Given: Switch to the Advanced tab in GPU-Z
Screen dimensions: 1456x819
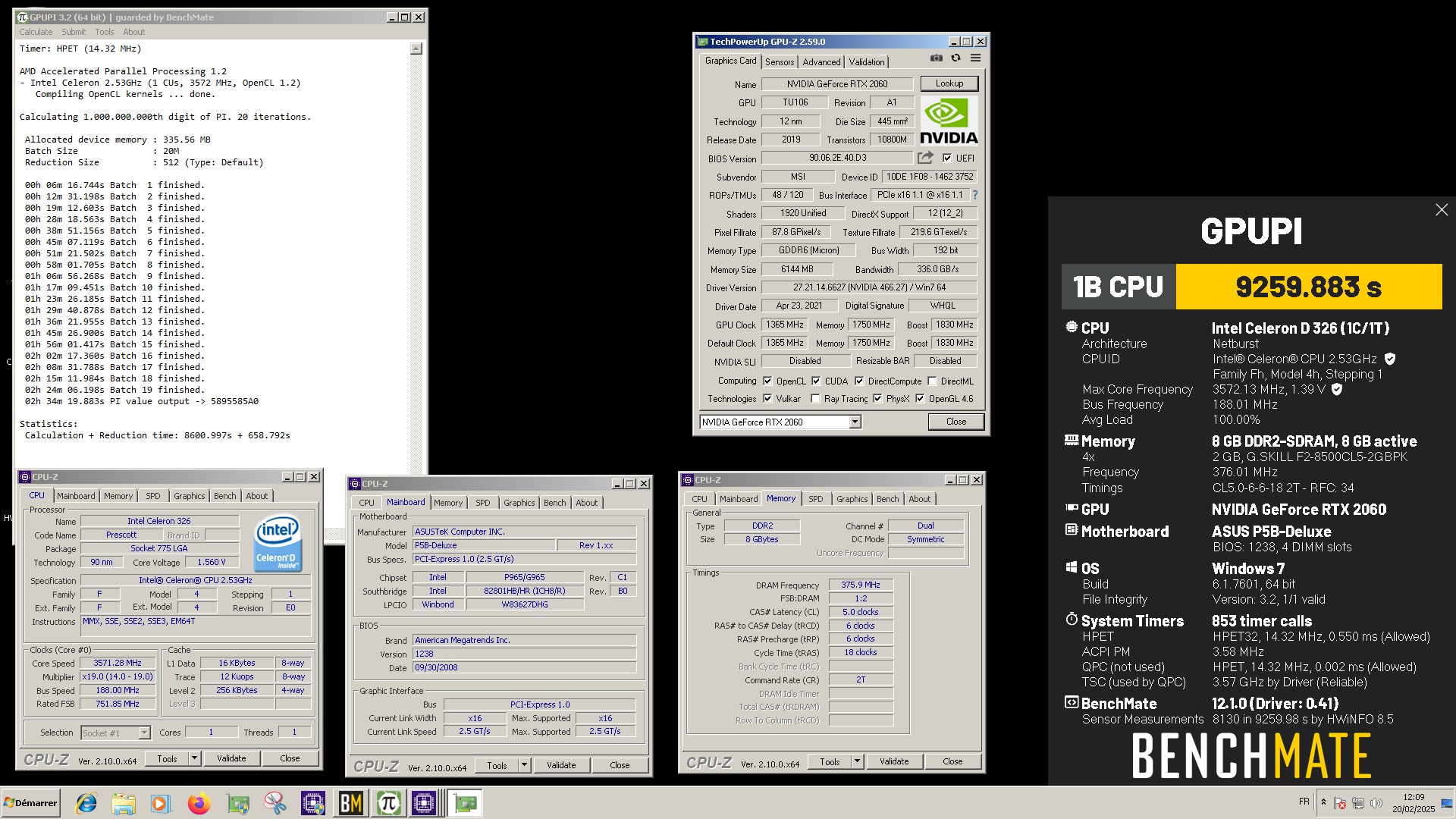Looking at the screenshot, I should click(x=821, y=62).
